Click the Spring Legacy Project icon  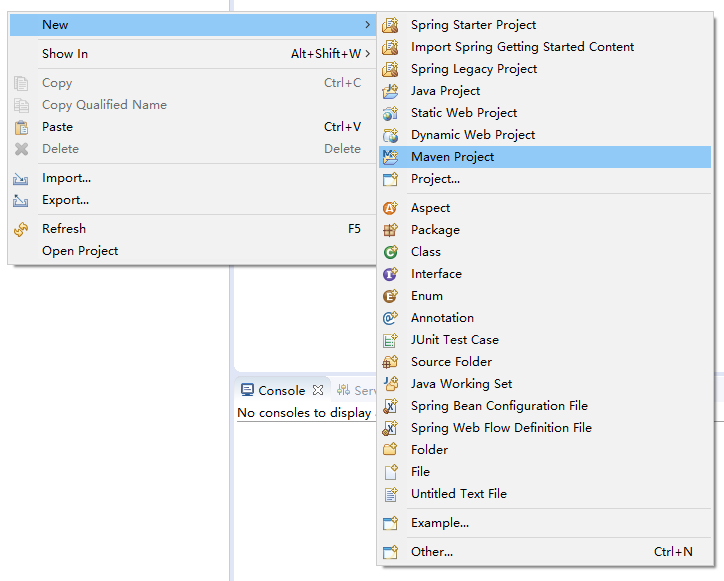click(x=390, y=69)
